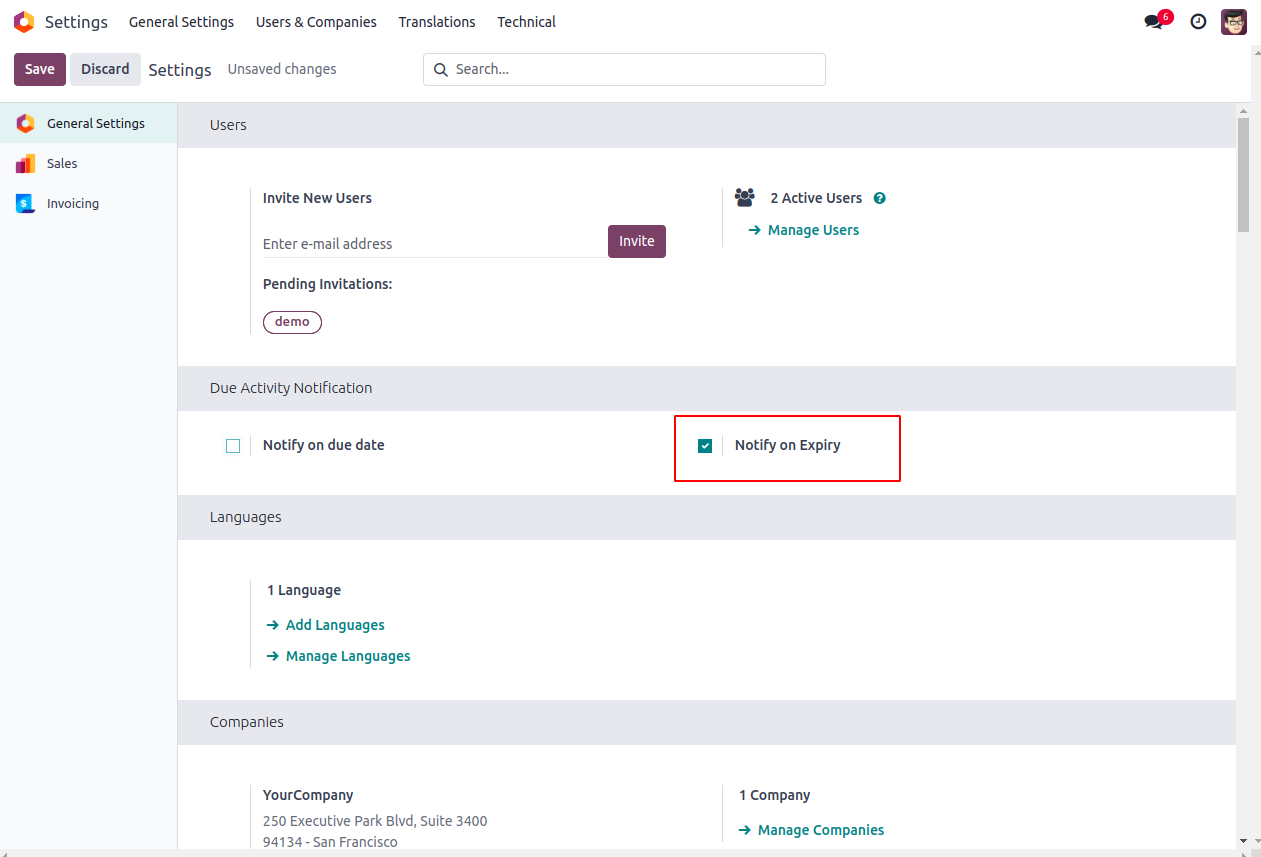The height and width of the screenshot is (857, 1261).
Task: Open the discuss messages icon
Action: pyautogui.click(x=1154, y=22)
